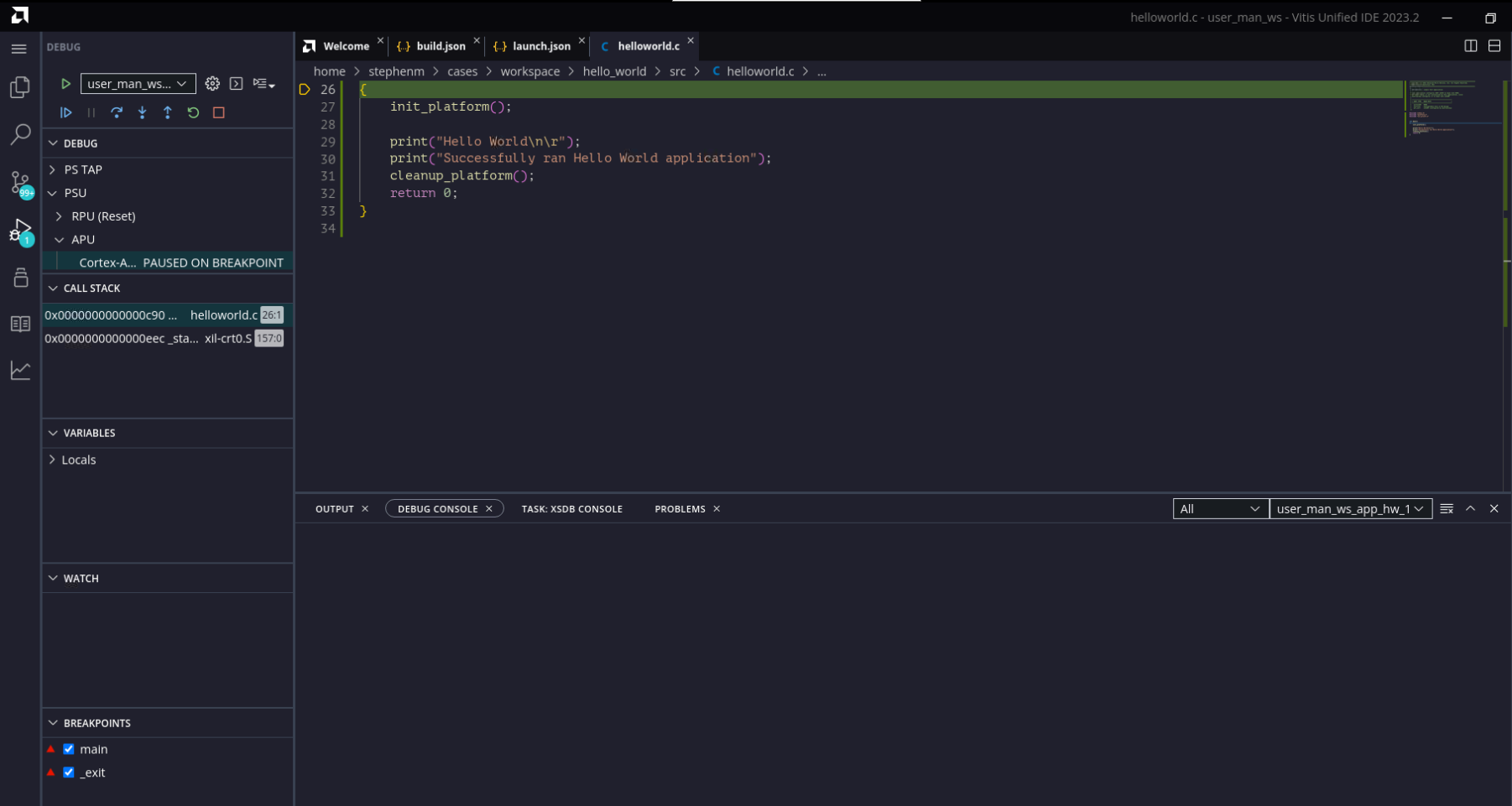Select xil-crt0.S 157:0 stack frame
This screenshot has height=806, width=1512.
tap(168, 339)
